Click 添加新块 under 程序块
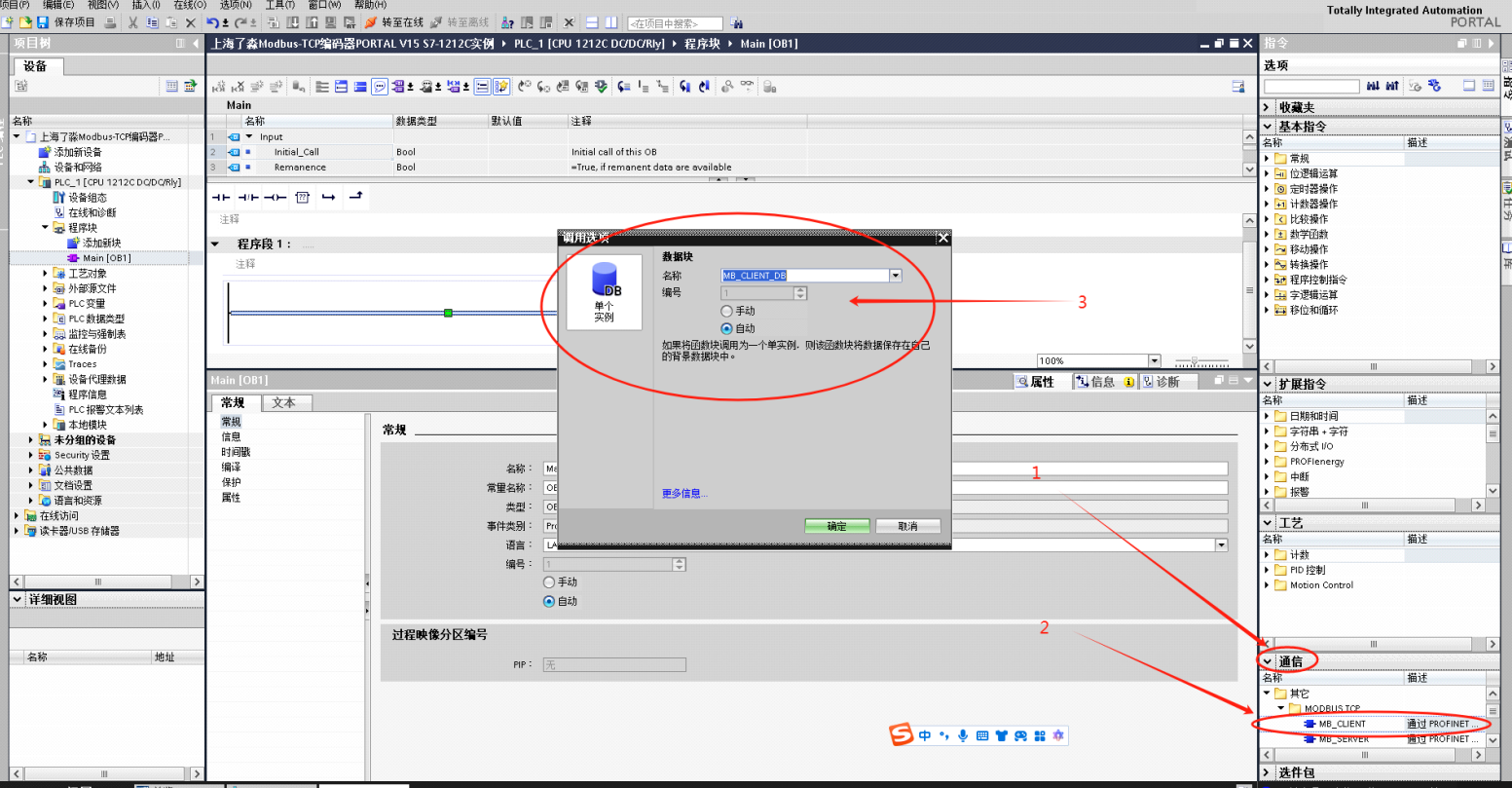The width and height of the screenshot is (1512, 788). (x=102, y=243)
